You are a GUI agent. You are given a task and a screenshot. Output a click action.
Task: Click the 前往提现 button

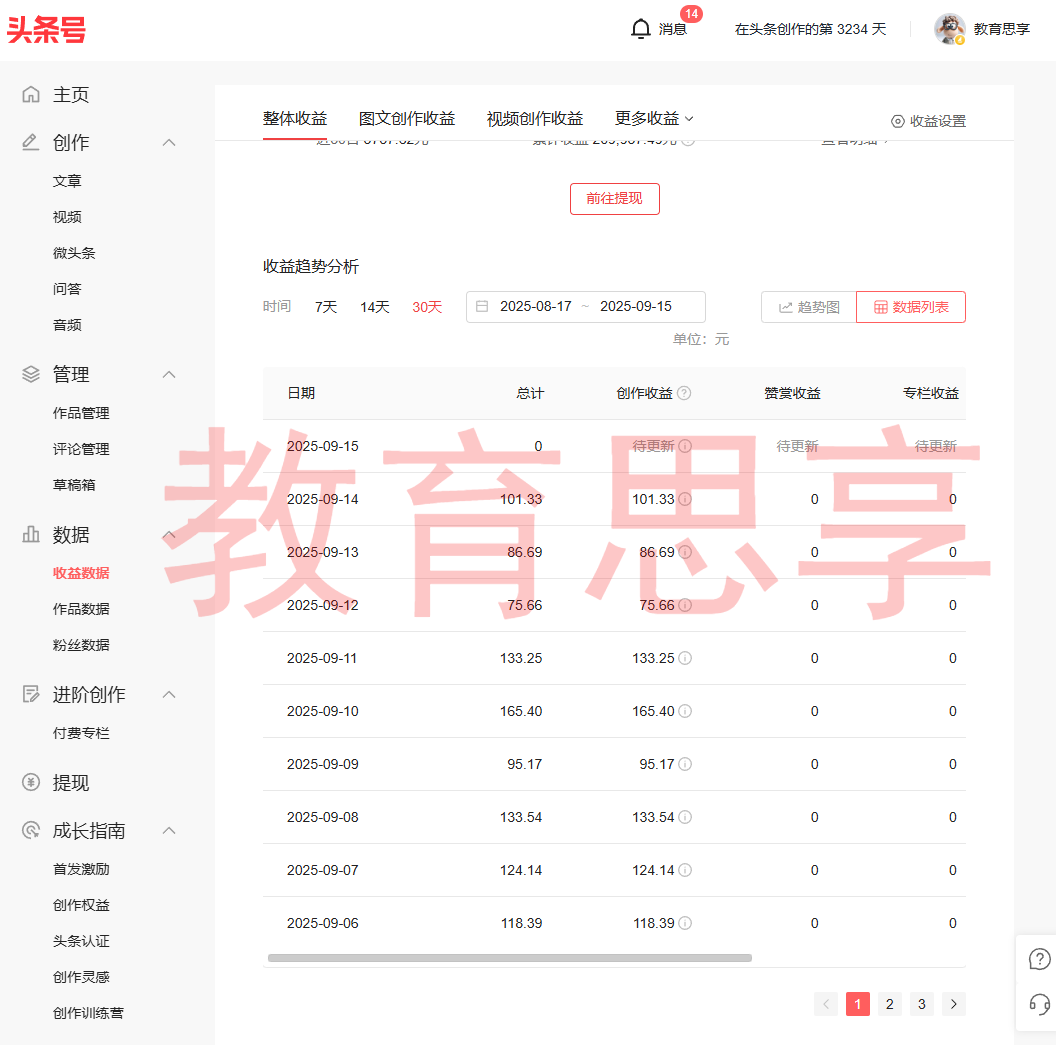coord(614,198)
